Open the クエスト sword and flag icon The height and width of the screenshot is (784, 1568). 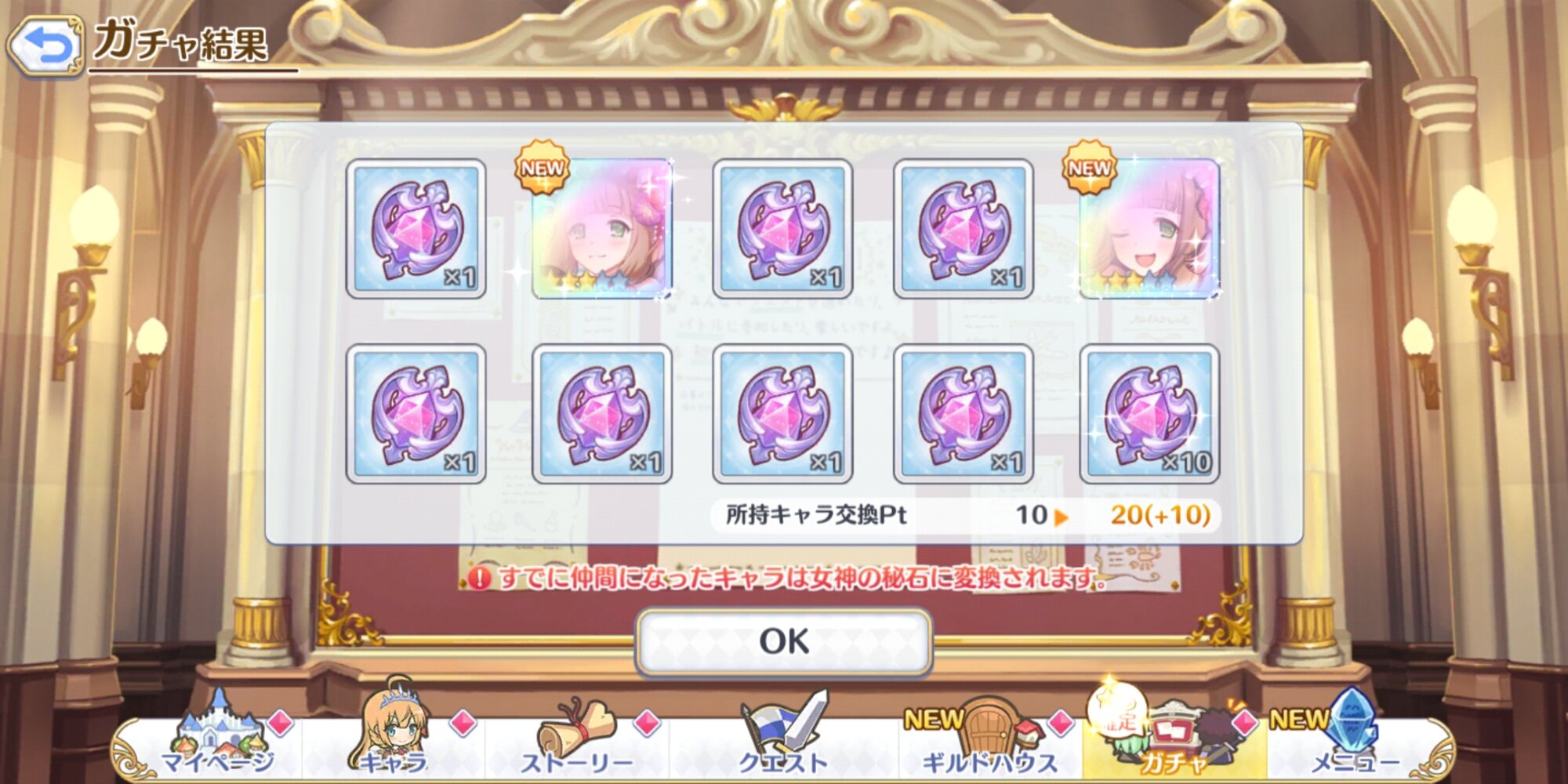[784, 733]
